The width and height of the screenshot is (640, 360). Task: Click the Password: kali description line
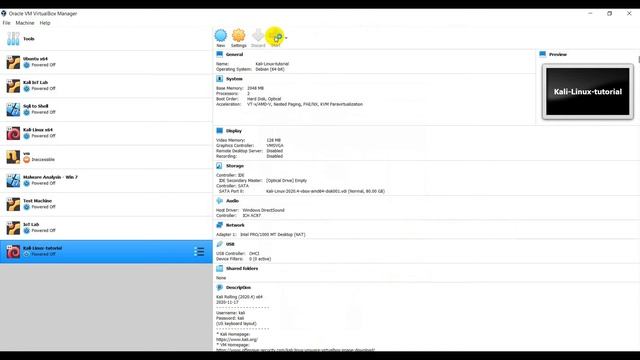230,318
